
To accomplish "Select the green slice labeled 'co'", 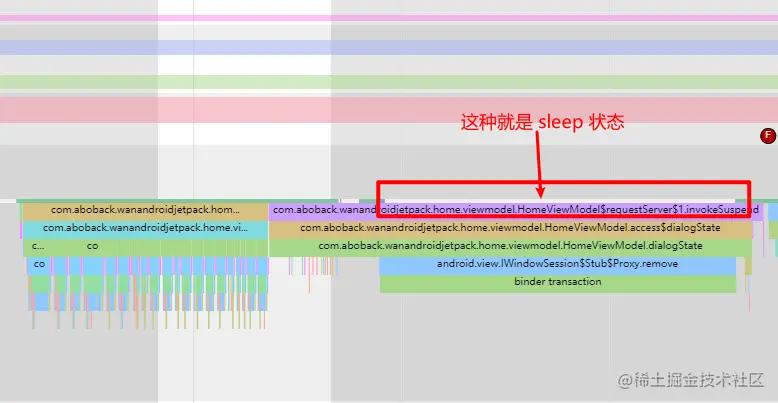I will coord(92,246).
